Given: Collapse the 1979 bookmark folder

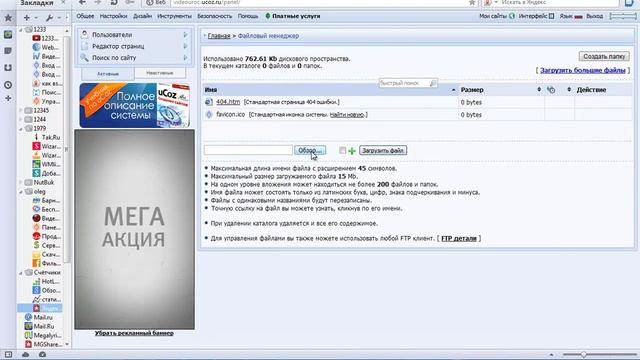Looking at the screenshot, I should [x=21, y=129].
